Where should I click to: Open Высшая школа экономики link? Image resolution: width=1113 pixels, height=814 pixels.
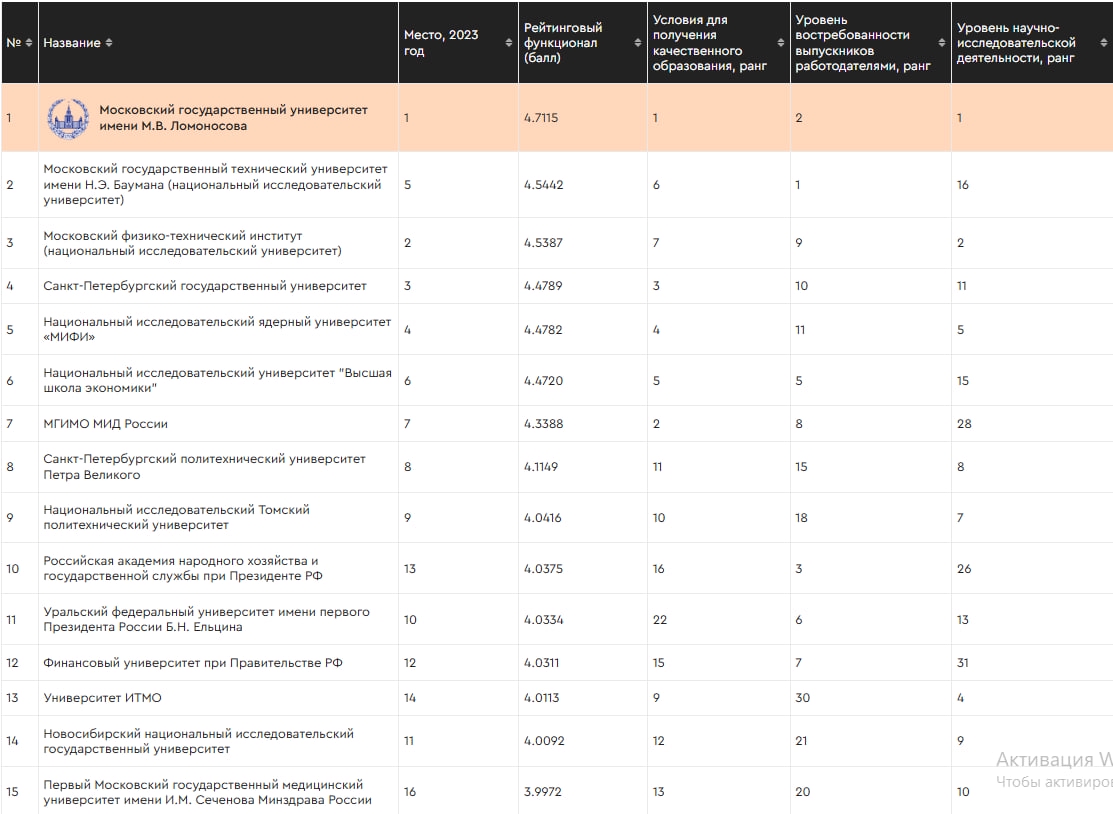click(217, 380)
